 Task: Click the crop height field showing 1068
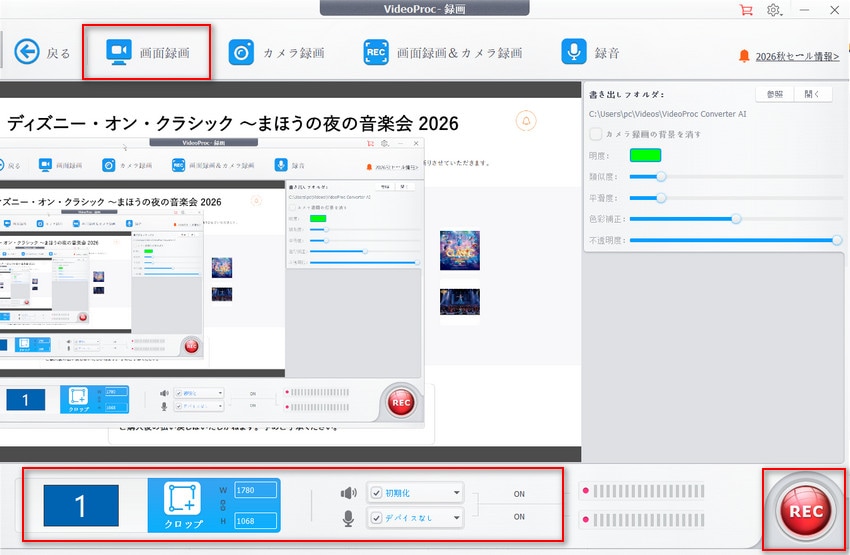[255, 521]
